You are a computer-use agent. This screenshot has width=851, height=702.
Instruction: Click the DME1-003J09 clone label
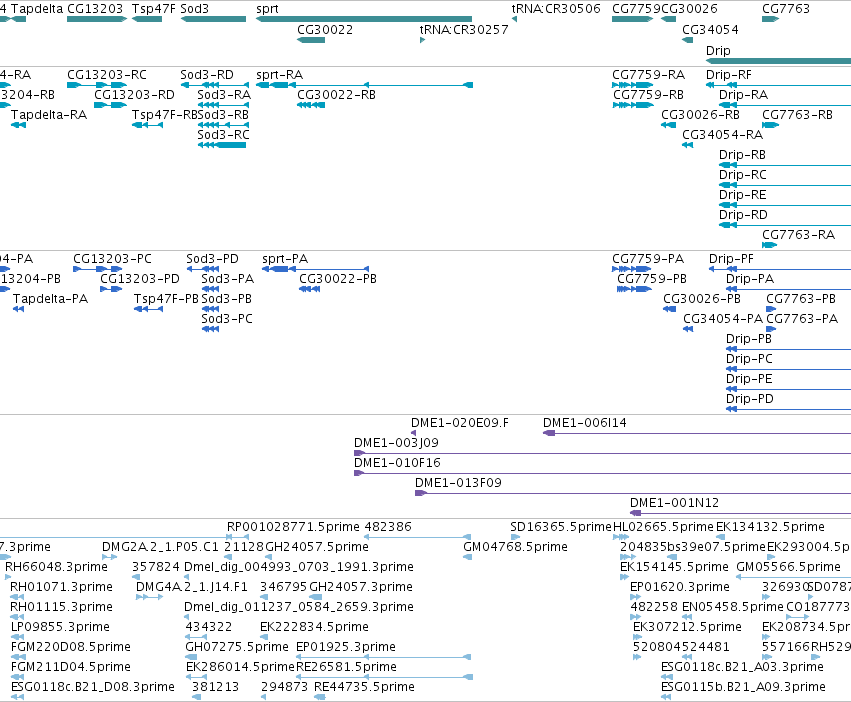click(x=396, y=443)
